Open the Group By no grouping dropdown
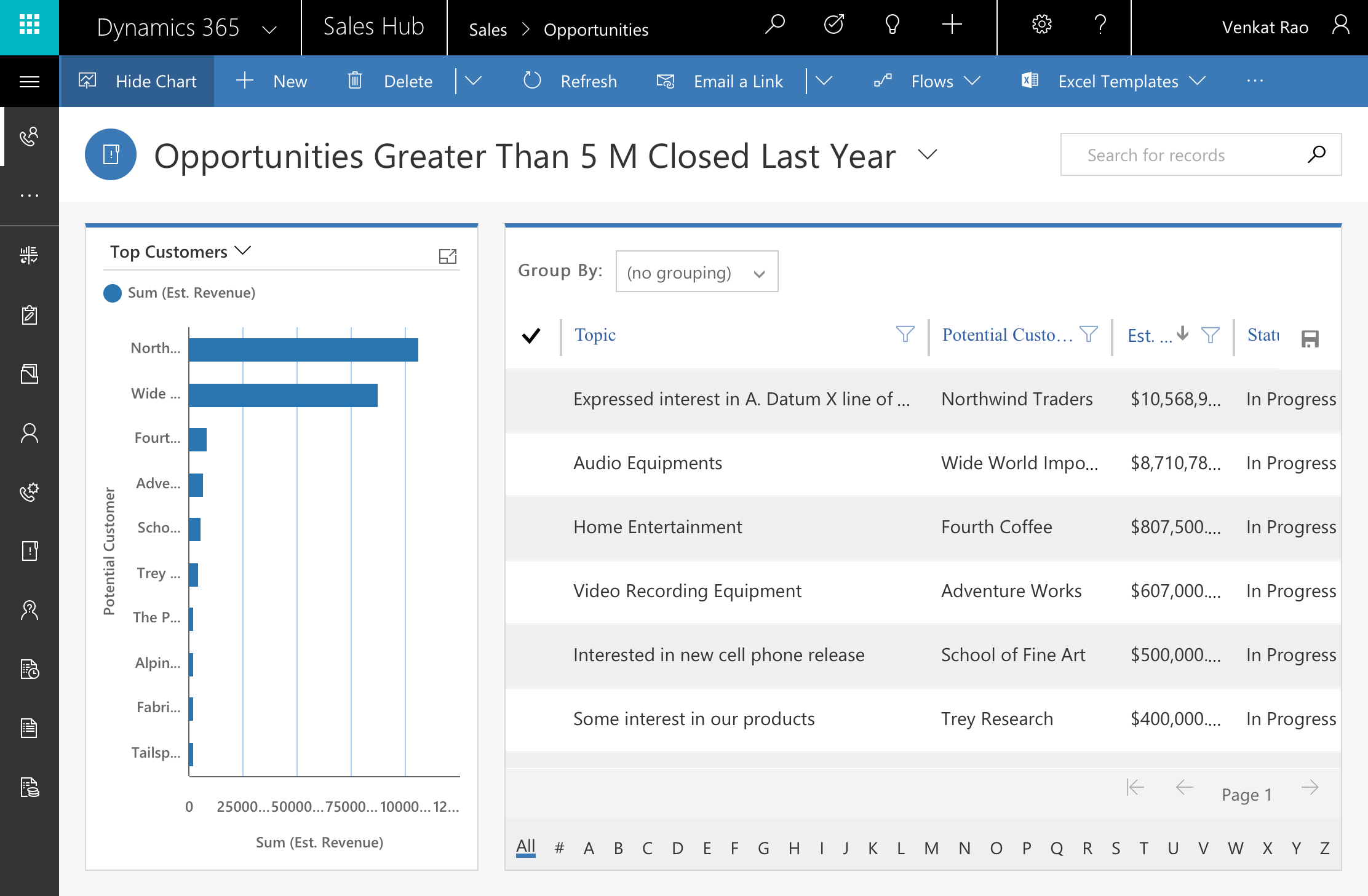This screenshot has height=896, width=1368. click(x=696, y=272)
